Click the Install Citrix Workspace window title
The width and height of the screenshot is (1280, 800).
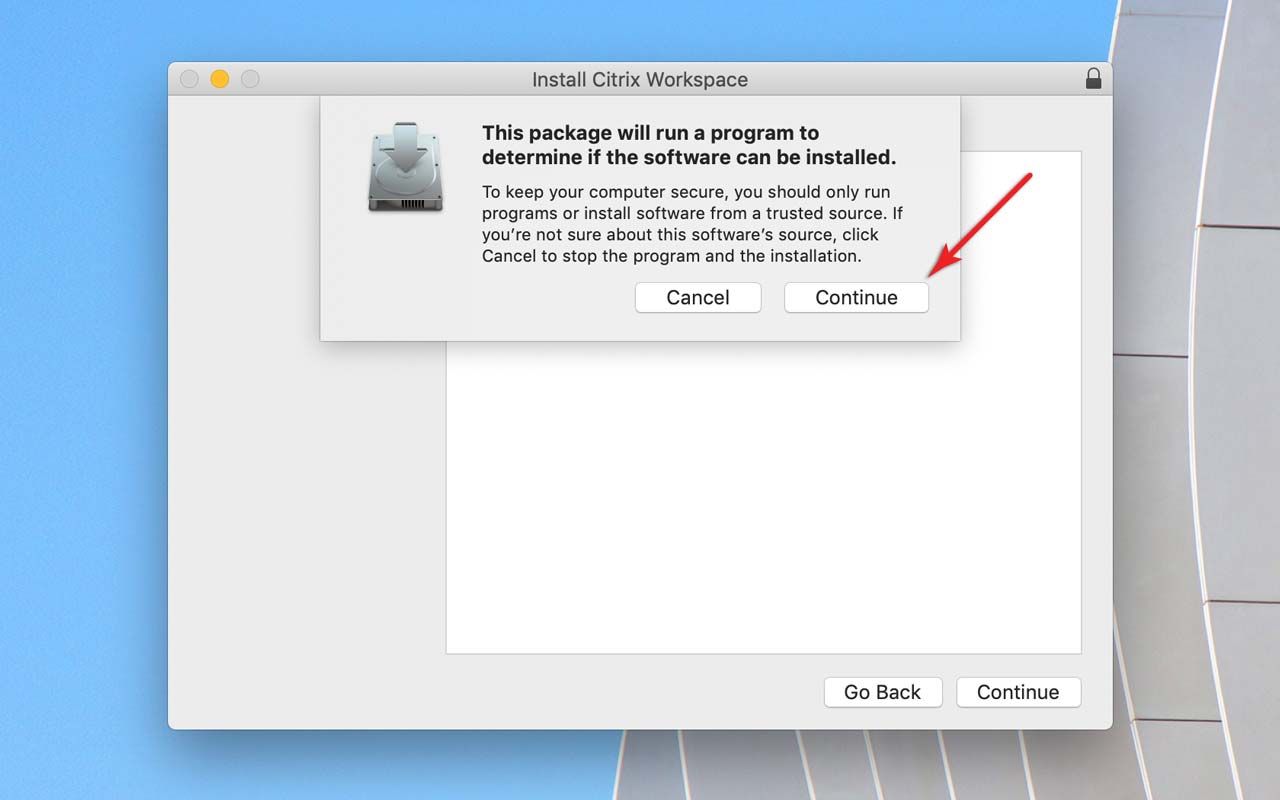640,79
